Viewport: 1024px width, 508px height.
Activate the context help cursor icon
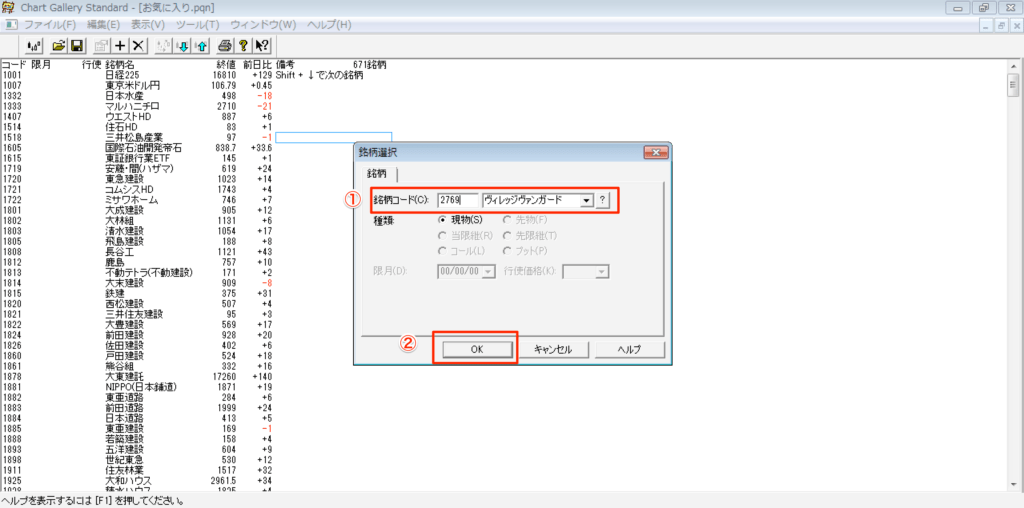262,46
